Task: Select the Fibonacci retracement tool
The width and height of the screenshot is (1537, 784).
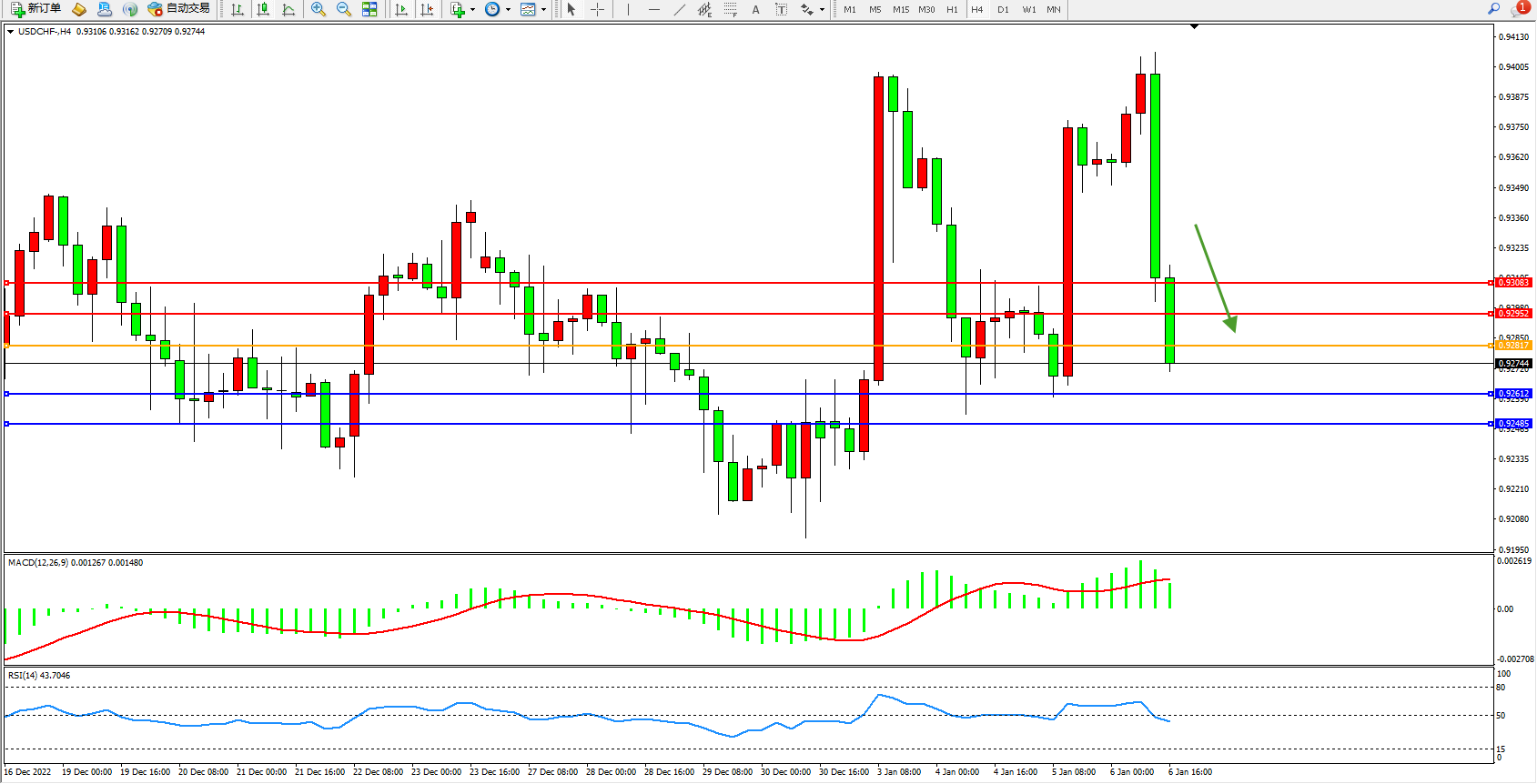Action: (x=730, y=9)
